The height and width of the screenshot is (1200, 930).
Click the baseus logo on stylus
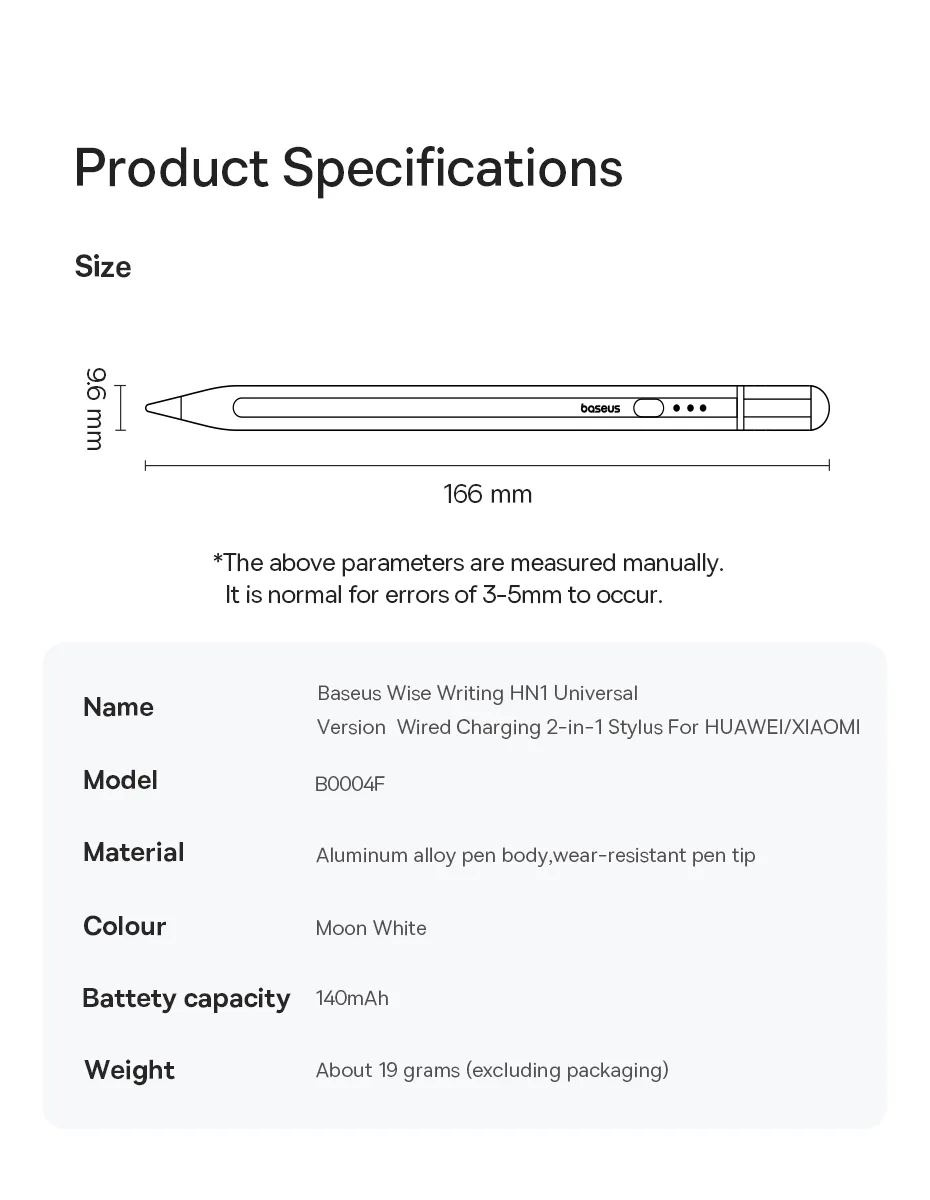[x=600, y=408]
